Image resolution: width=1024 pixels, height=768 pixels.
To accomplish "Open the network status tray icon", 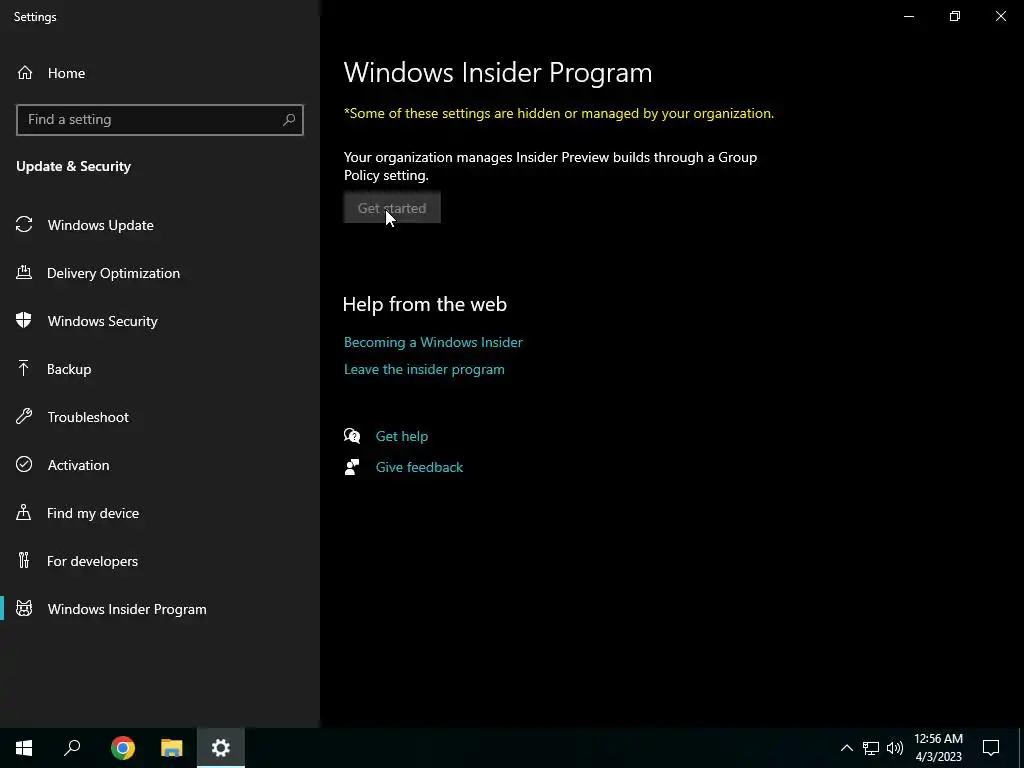I will (x=871, y=748).
